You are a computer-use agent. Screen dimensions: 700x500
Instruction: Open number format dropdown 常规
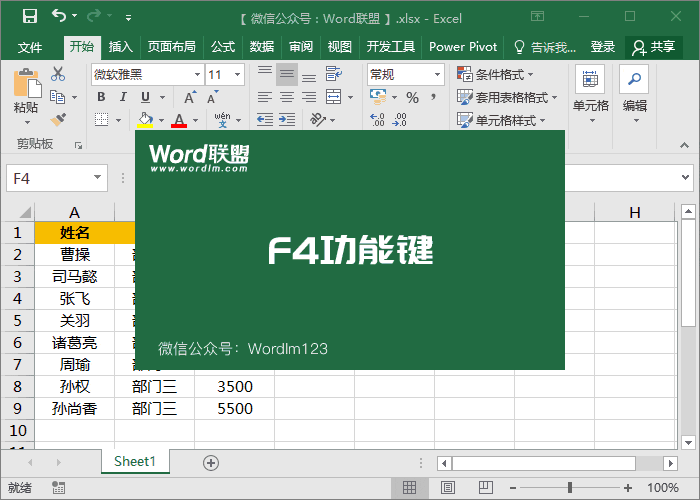pos(438,75)
